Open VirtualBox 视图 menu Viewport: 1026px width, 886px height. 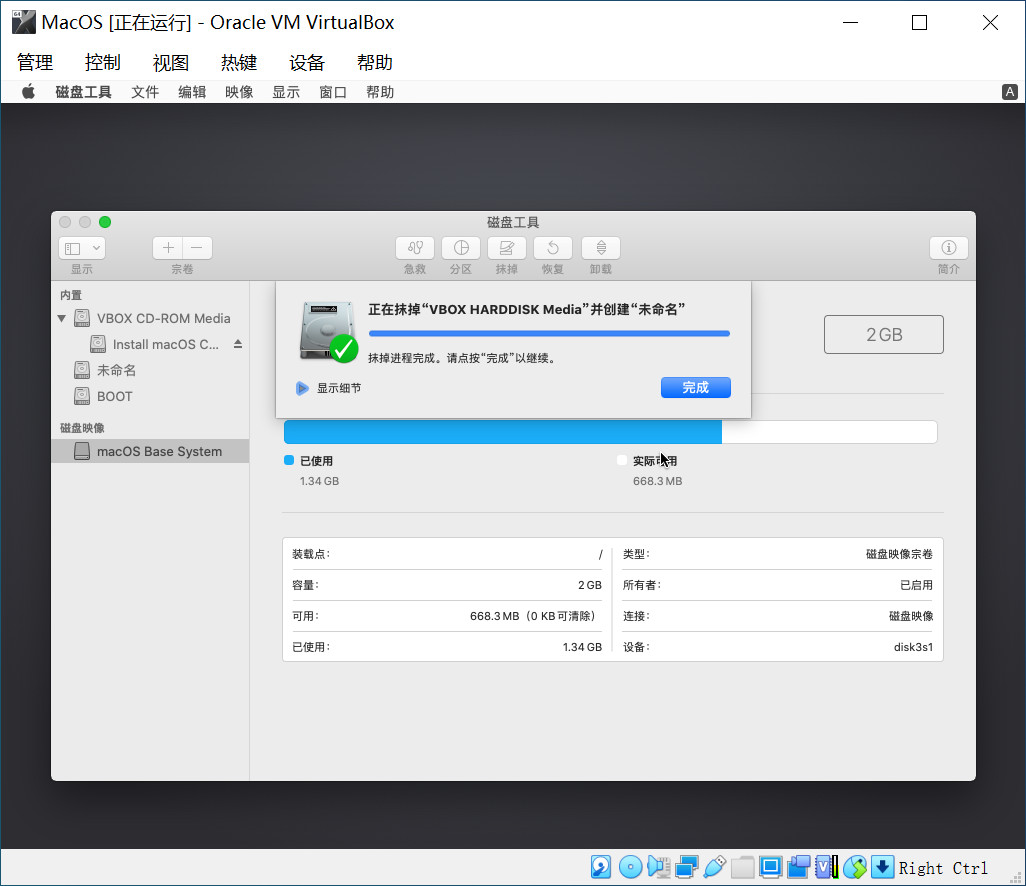point(171,63)
